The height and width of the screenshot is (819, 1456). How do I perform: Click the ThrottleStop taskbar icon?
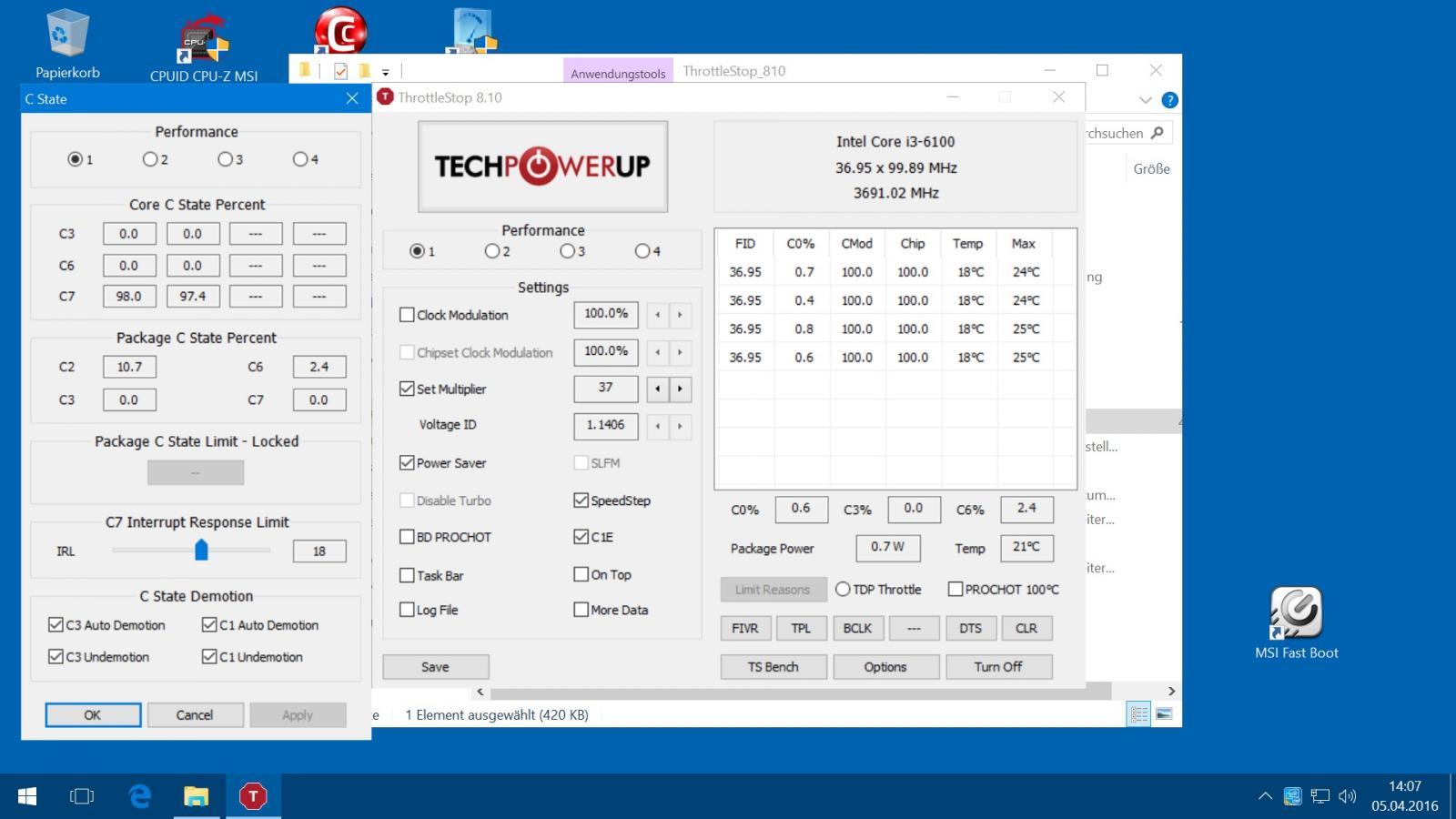pos(253,796)
